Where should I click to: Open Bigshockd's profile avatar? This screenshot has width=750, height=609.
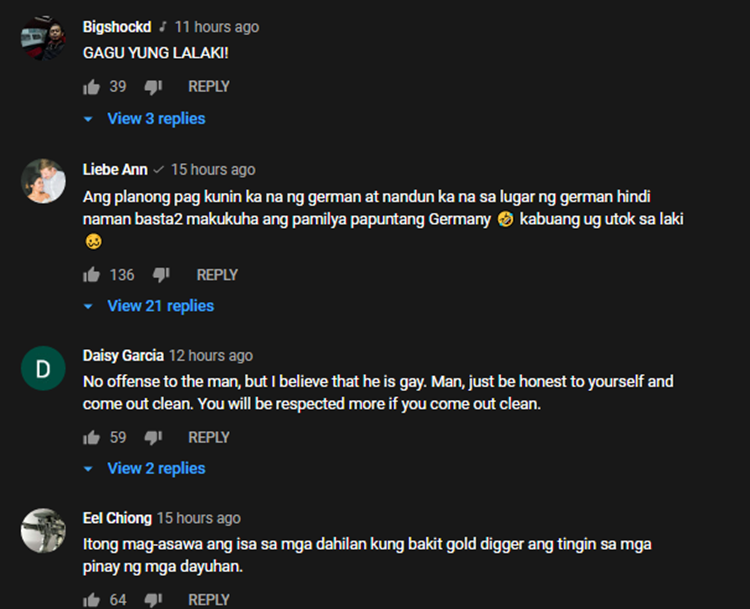tap(43, 38)
